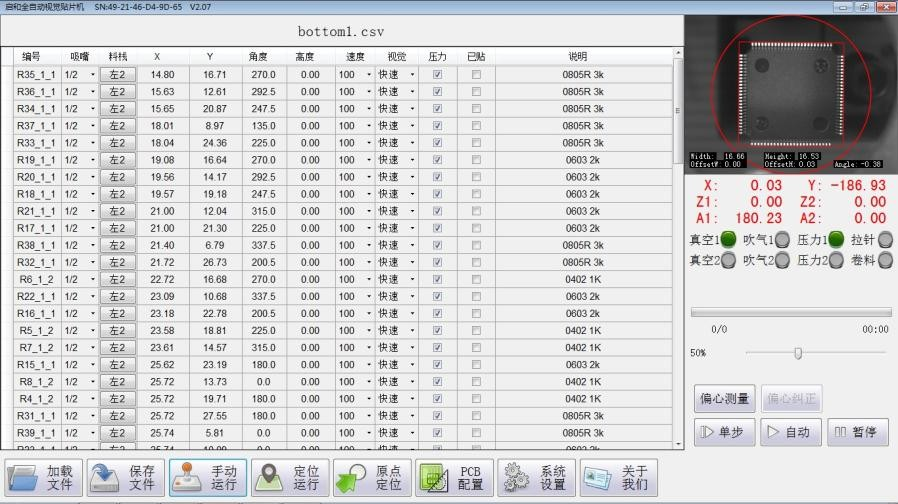Click the 左2 feeder button for R7_1_2
Viewport: 898px width, 504px height.
(x=117, y=348)
